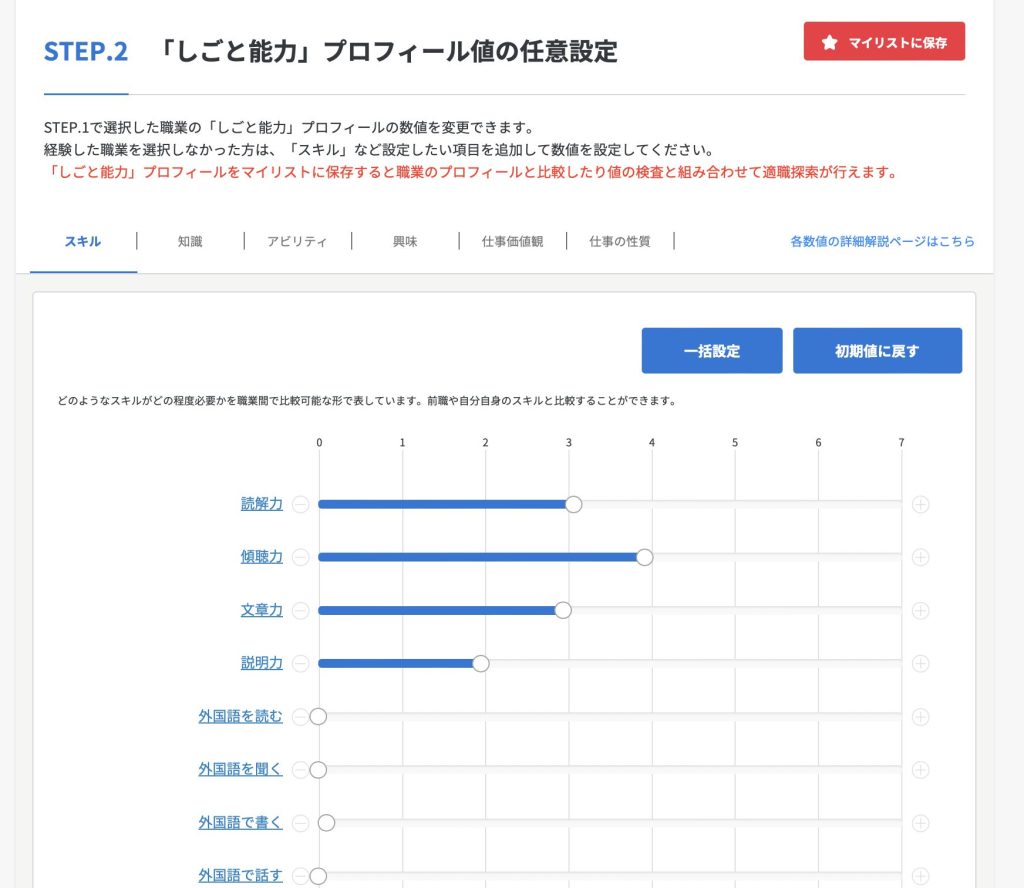Viewport: 1024px width, 888px height.
Task: Click the 一括設定 button
Action: (x=712, y=351)
